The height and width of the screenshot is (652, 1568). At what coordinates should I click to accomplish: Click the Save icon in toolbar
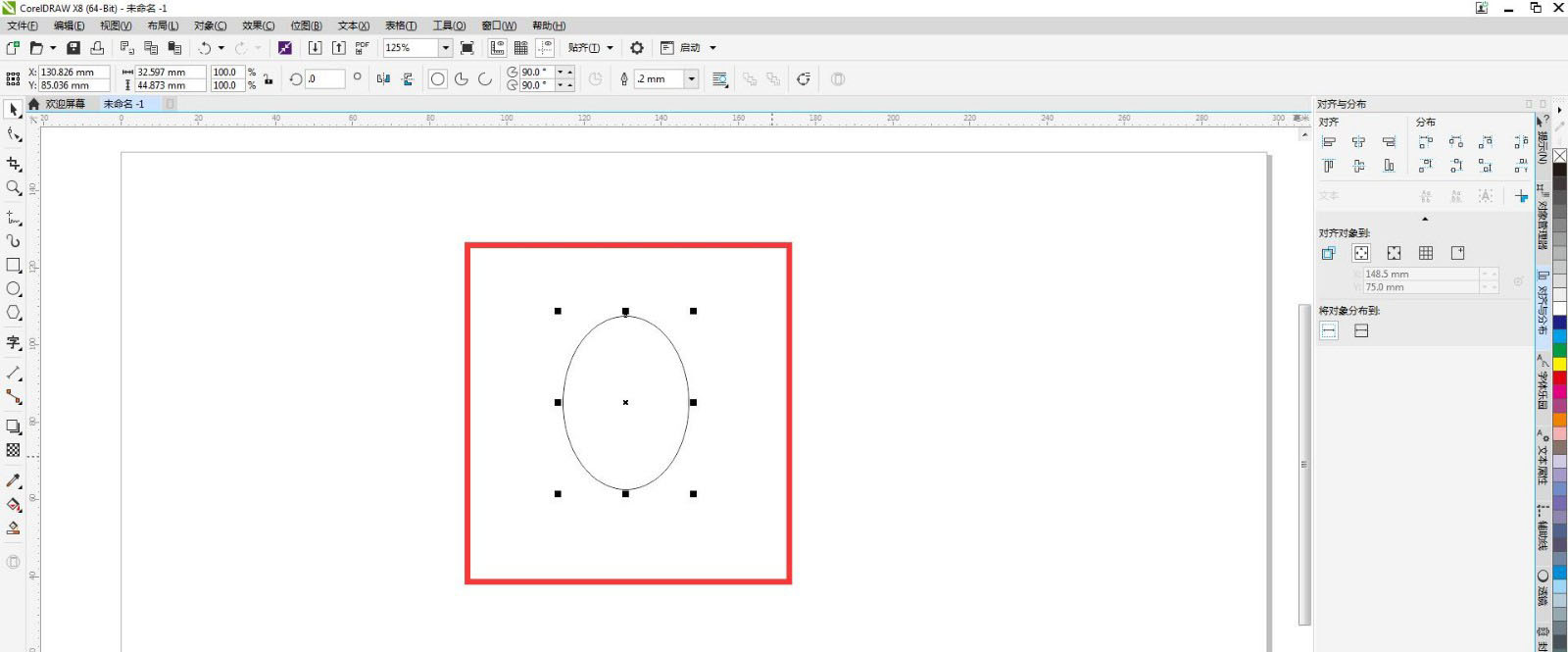73,48
